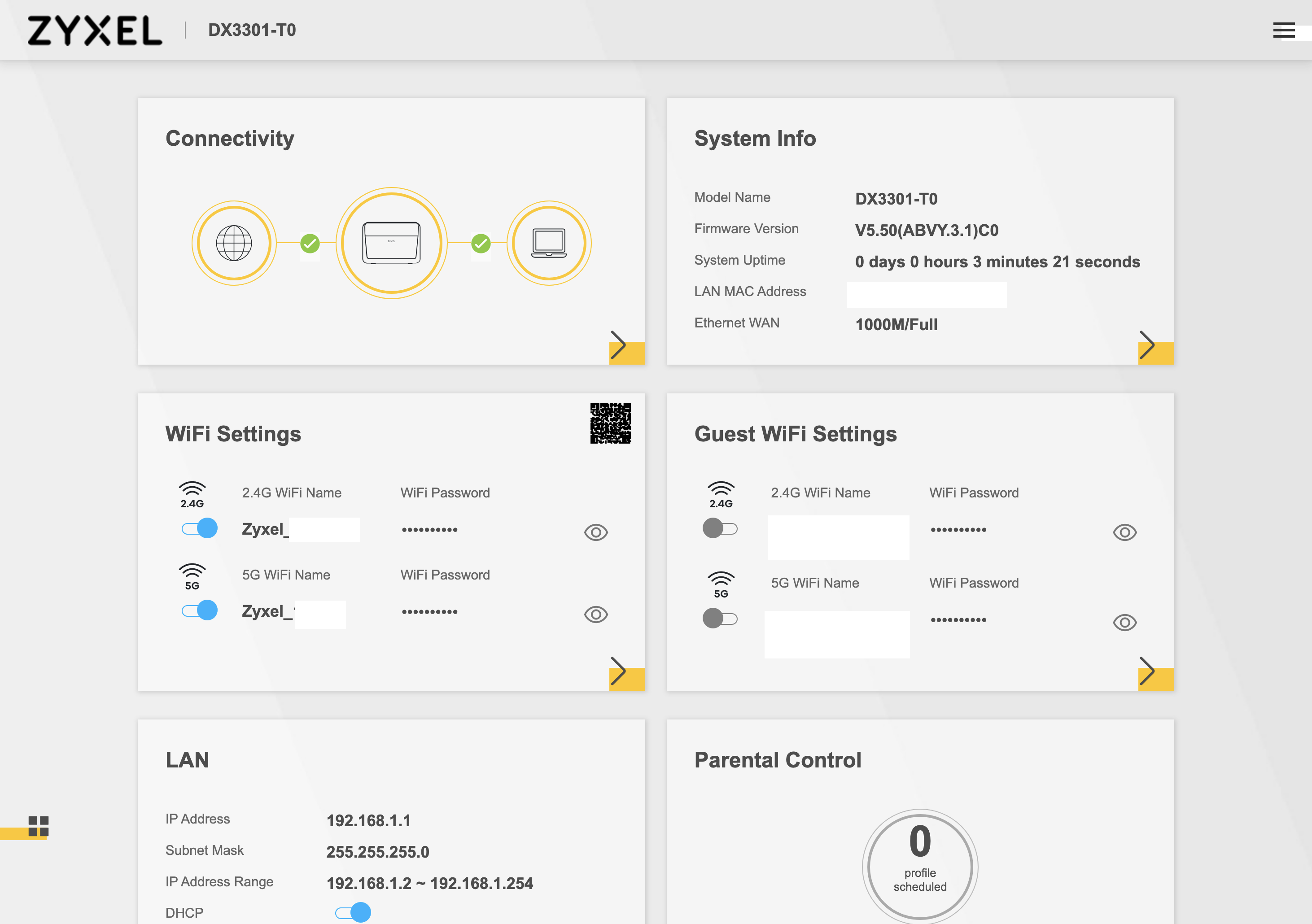Viewport: 1312px width, 924px height.
Task: Disable the 2.4G main WiFi toggle
Action: coord(199,528)
